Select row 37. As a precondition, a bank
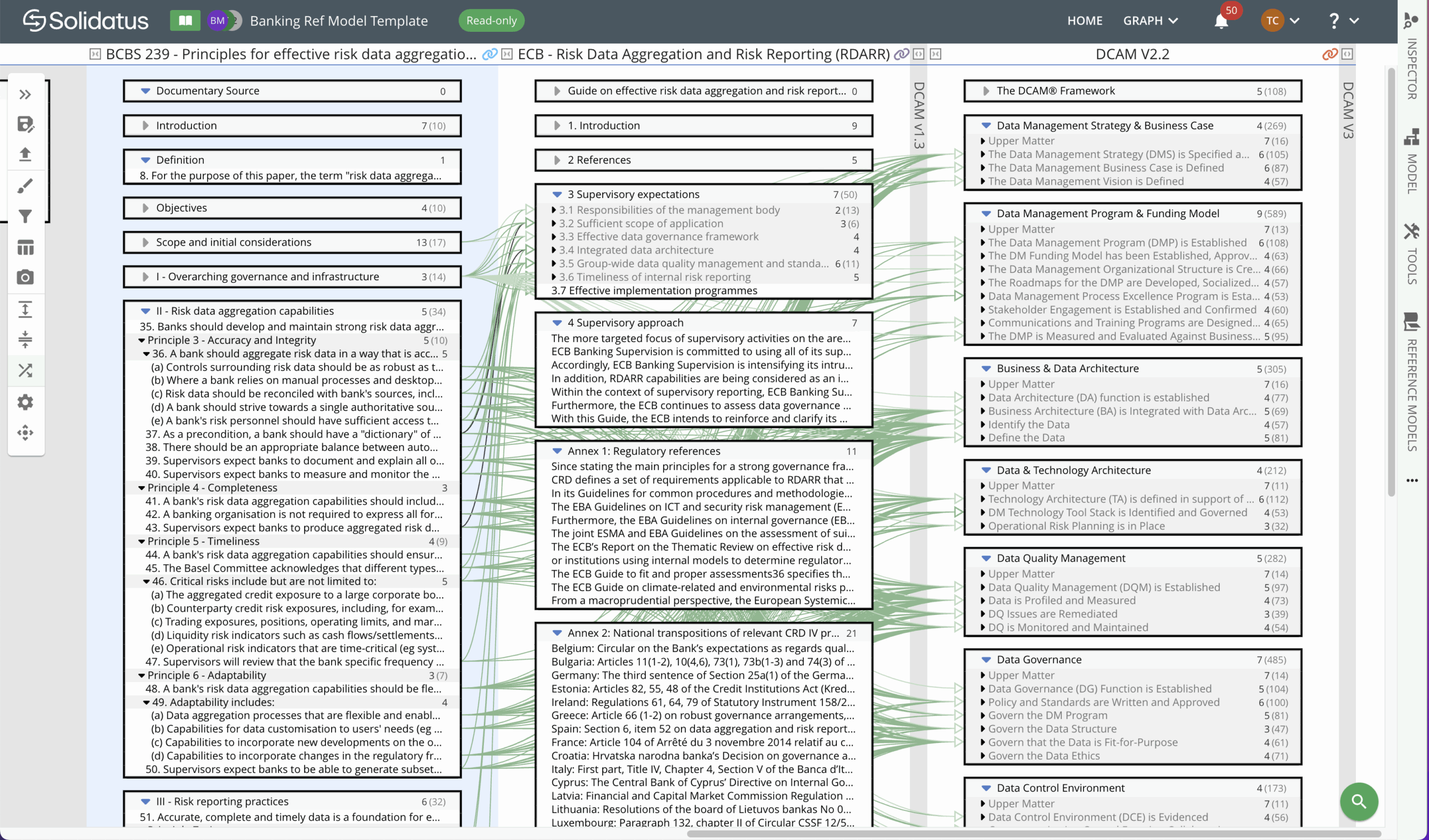The image size is (1429, 840). pos(292,434)
